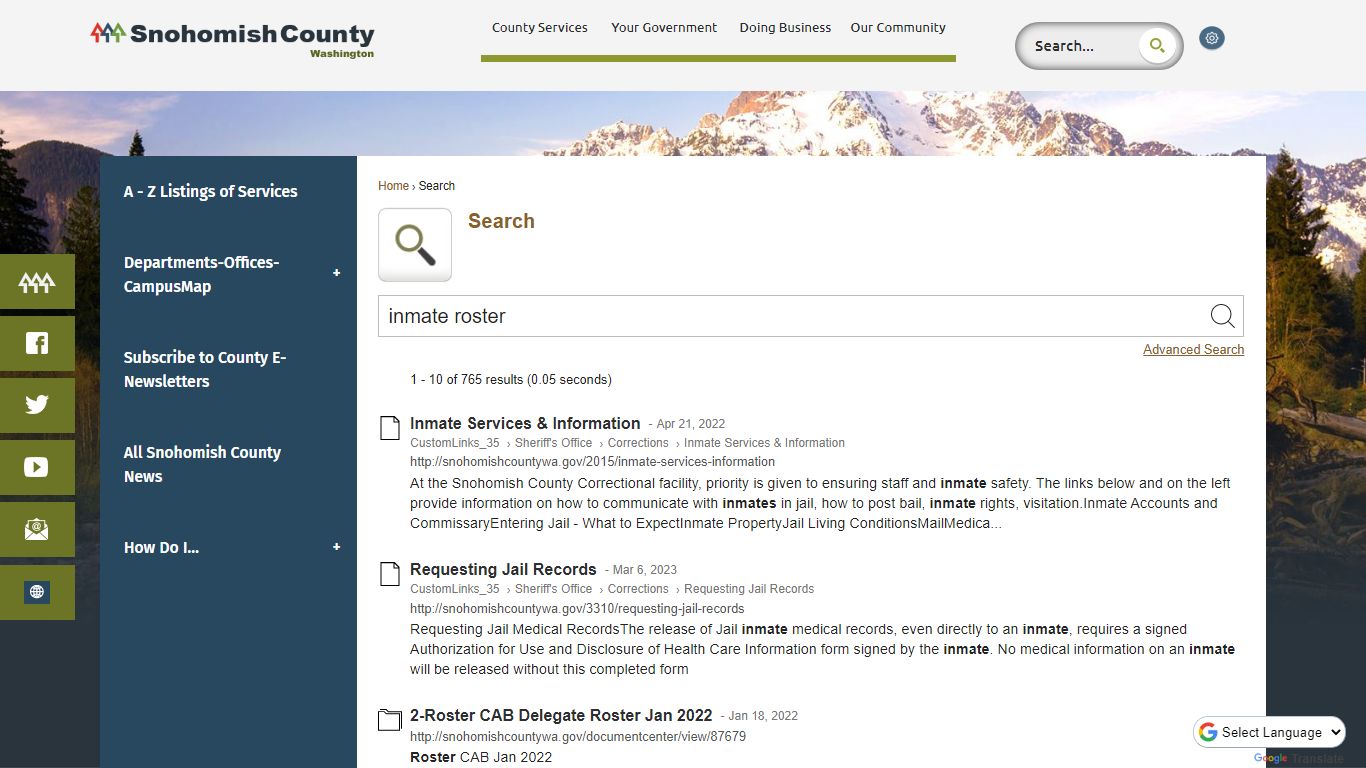1366x768 pixels.
Task: Open All Snohomish County News
Action: [202, 464]
